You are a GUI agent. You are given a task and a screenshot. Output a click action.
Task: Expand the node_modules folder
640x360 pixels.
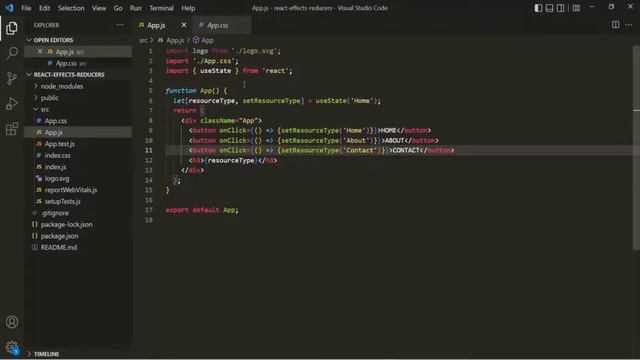tap(62, 86)
